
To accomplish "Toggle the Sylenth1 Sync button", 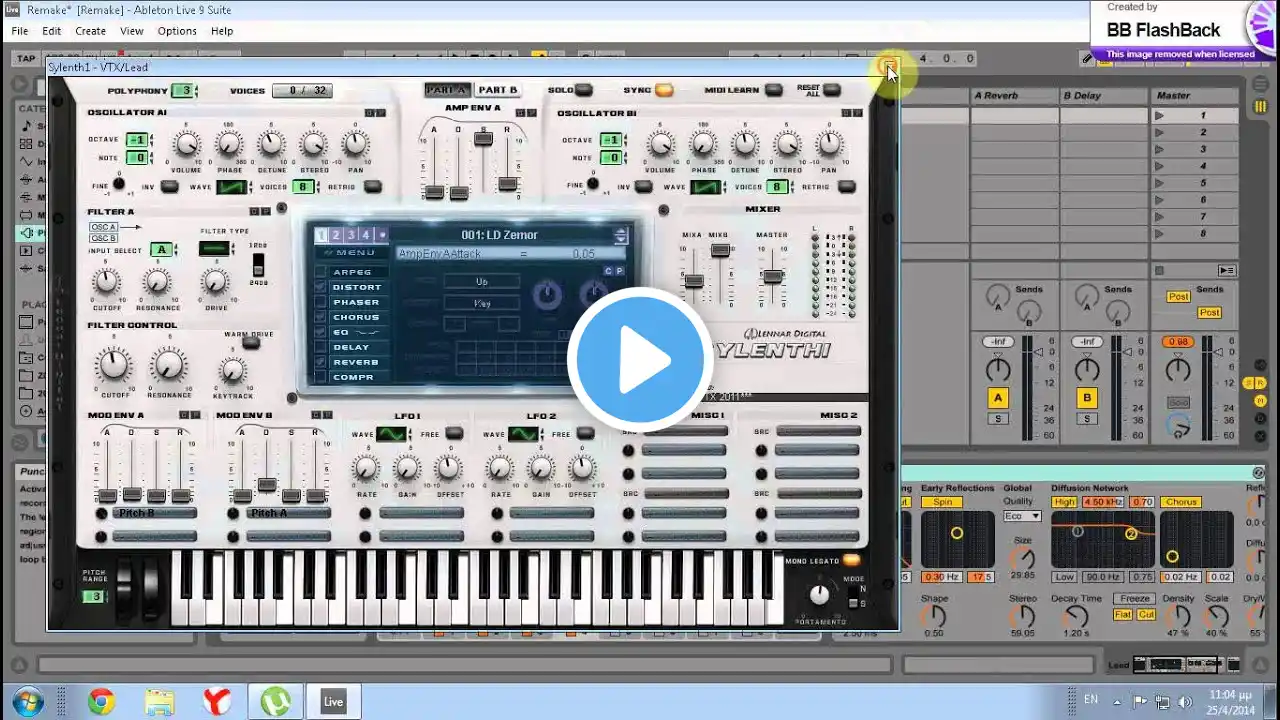I will click(x=664, y=90).
